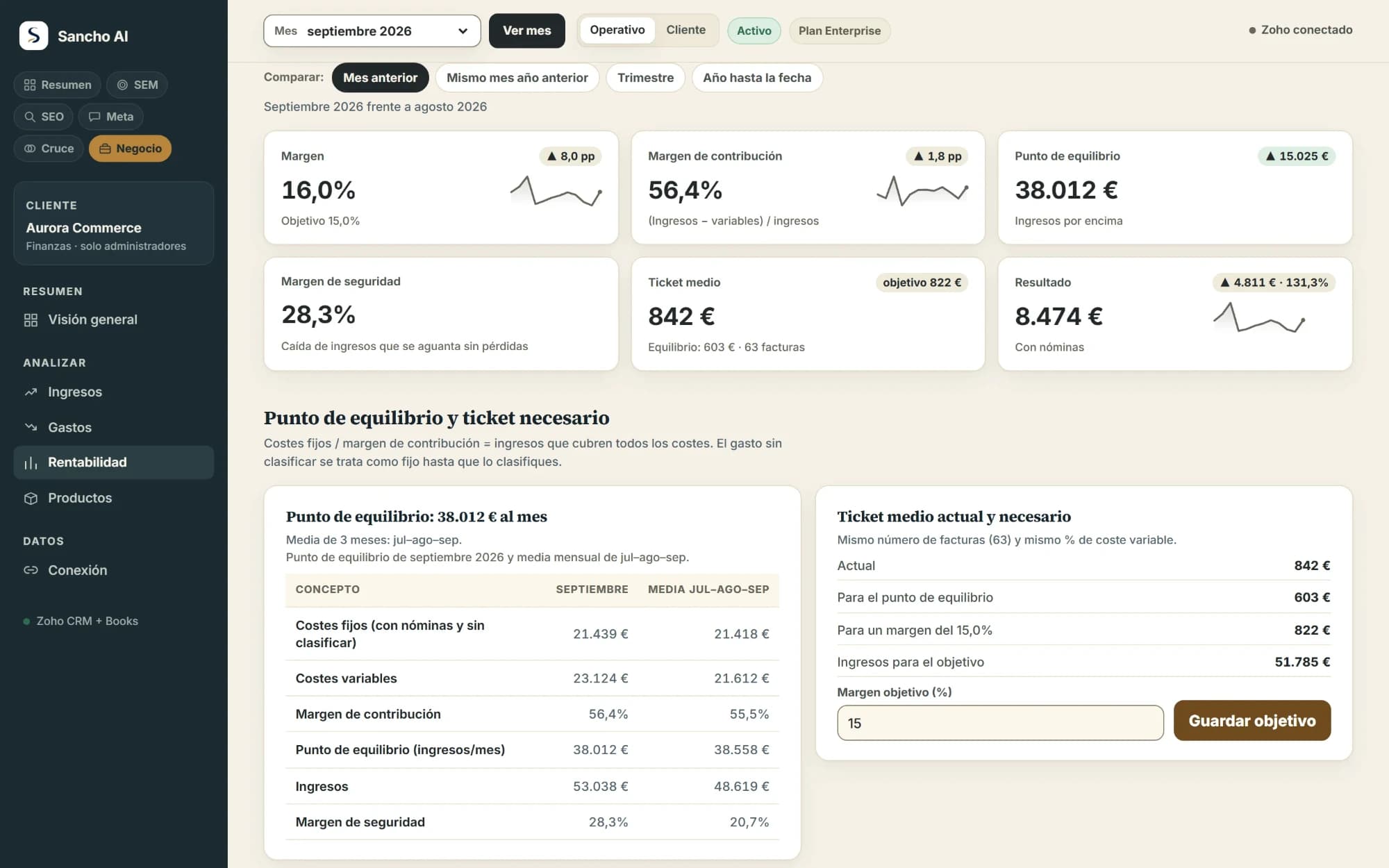Viewport: 1389px width, 868px height.
Task: Open Productos in the sidebar
Action: tap(114, 499)
